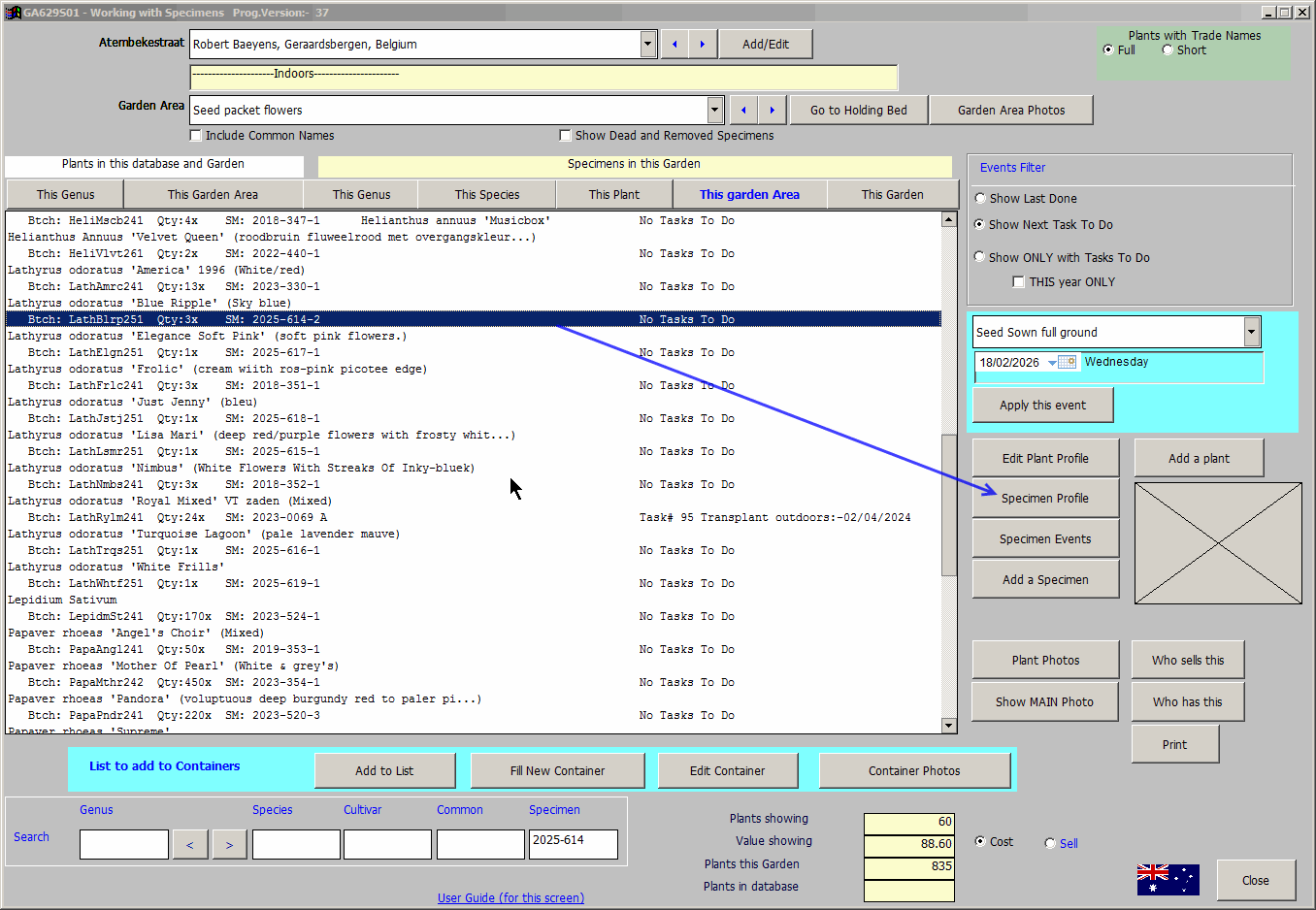The width and height of the screenshot is (1316, 910).
Task: Check Show Dead and Removed Specimens
Action: (566, 136)
